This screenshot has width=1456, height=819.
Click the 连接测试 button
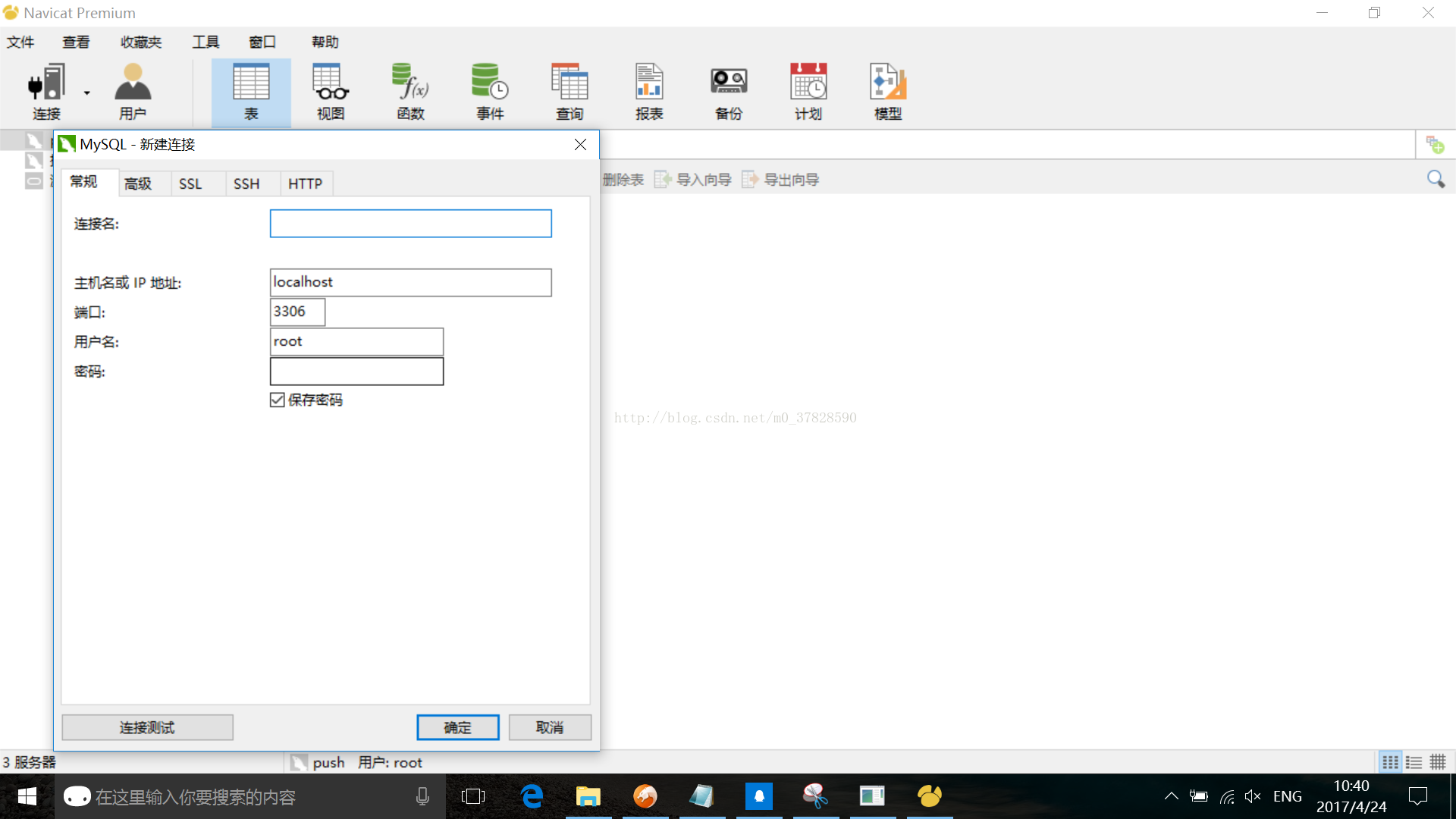147,727
